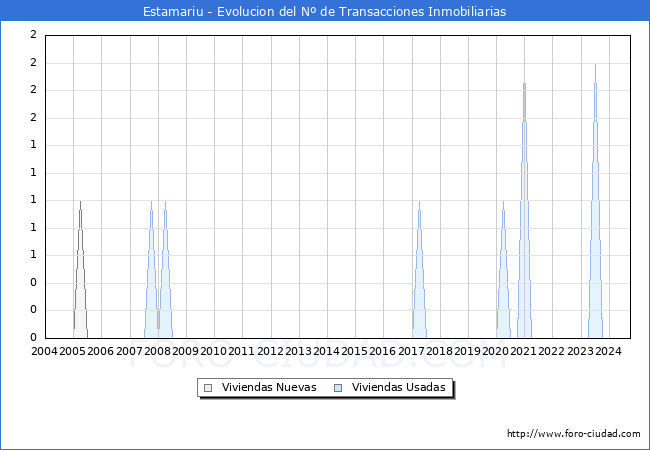Select the 2022 x-axis label
The image size is (650, 450).
click(551, 351)
